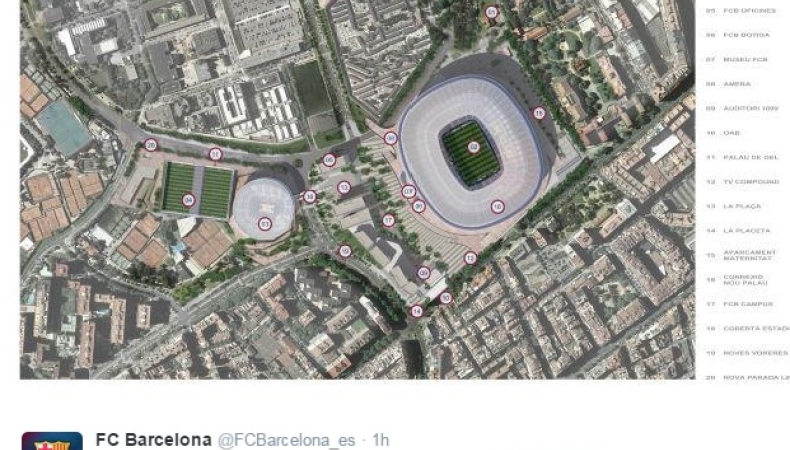Open the FC Barcelona profile name
Screen dimensions: 790x450
click(x=154, y=440)
